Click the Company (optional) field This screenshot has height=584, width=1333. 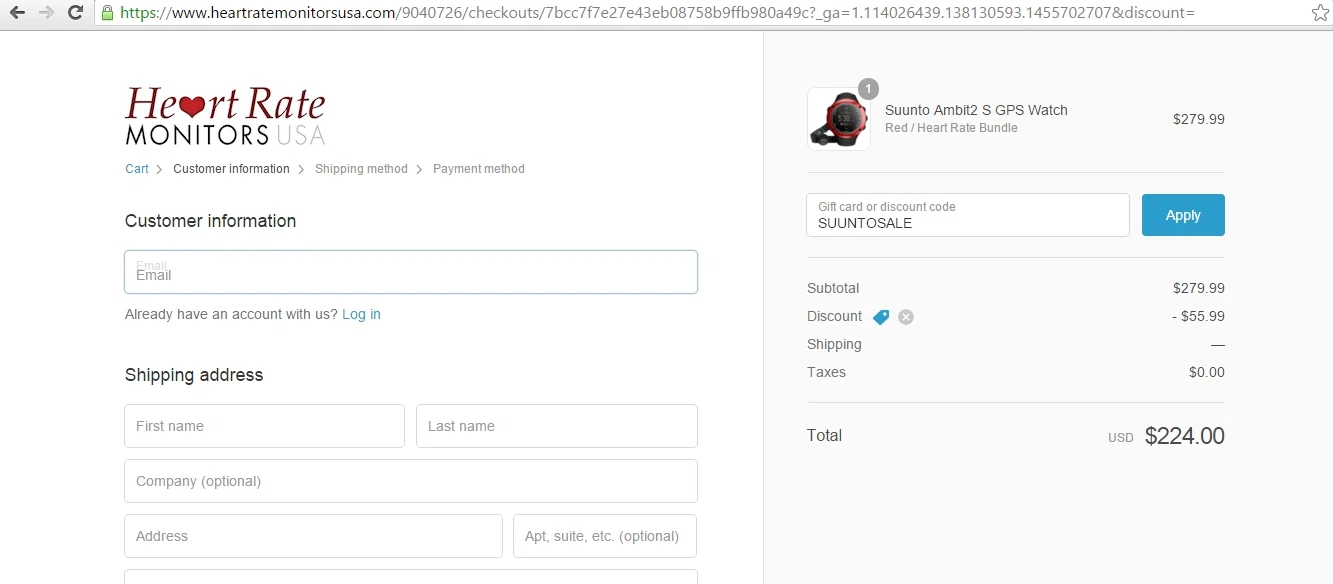[411, 481]
